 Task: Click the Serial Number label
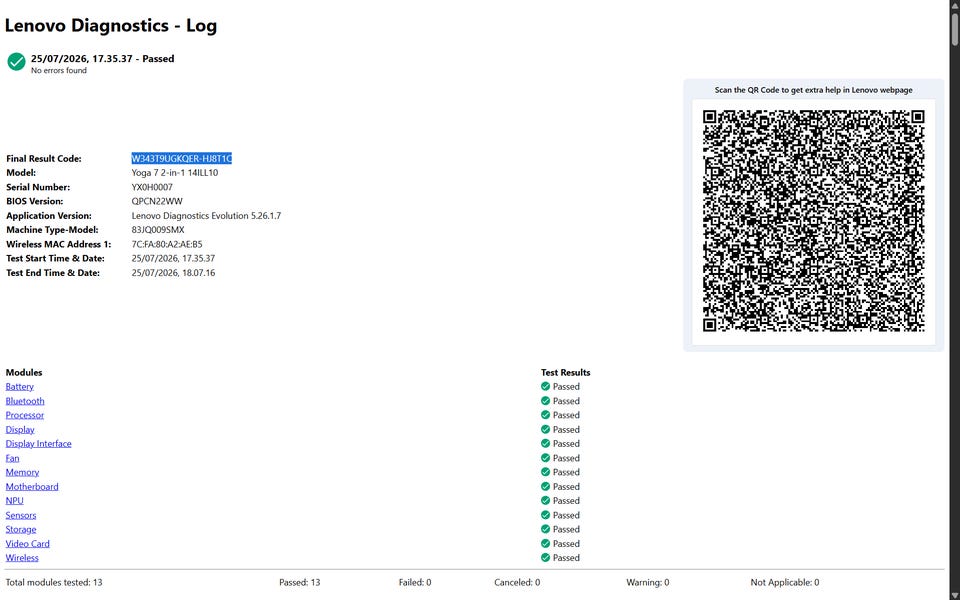pos(38,187)
